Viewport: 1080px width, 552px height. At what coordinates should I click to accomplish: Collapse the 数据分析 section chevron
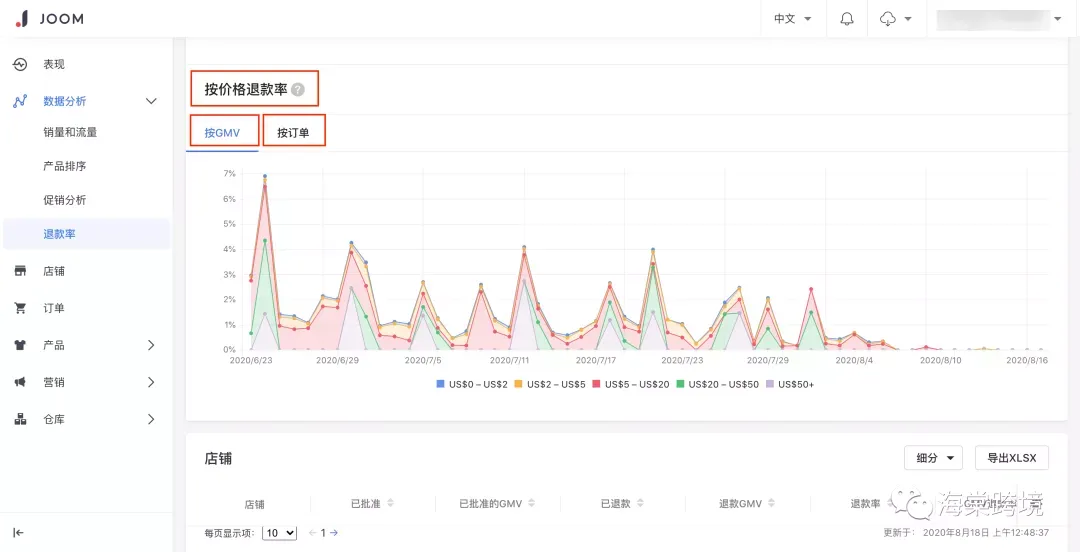152,101
